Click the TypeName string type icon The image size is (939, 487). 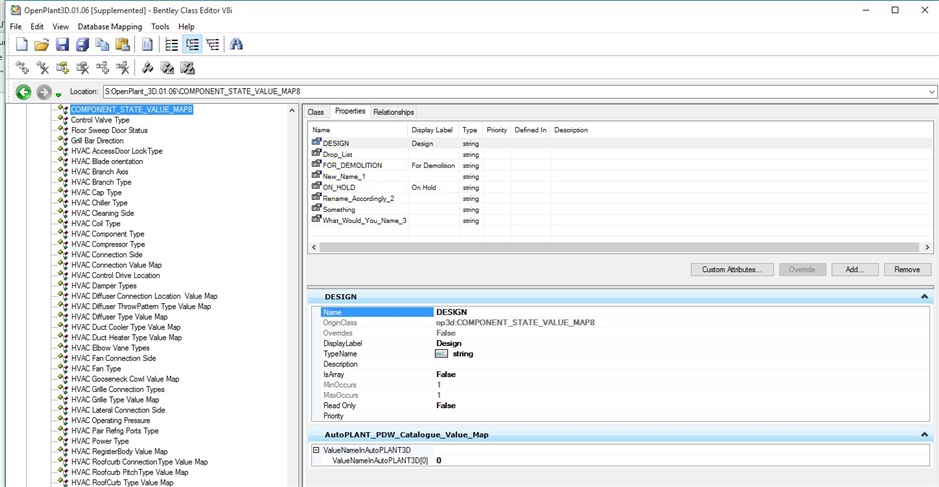(441, 354)
